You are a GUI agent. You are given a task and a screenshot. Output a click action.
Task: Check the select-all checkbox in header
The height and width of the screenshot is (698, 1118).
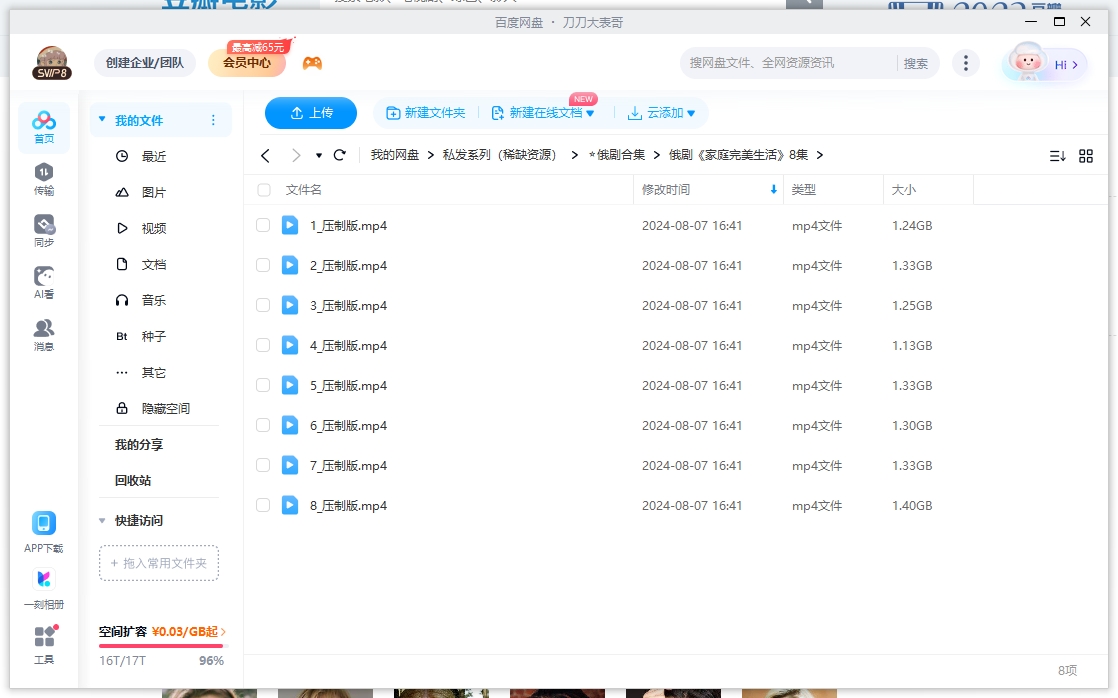click(263, 189)
